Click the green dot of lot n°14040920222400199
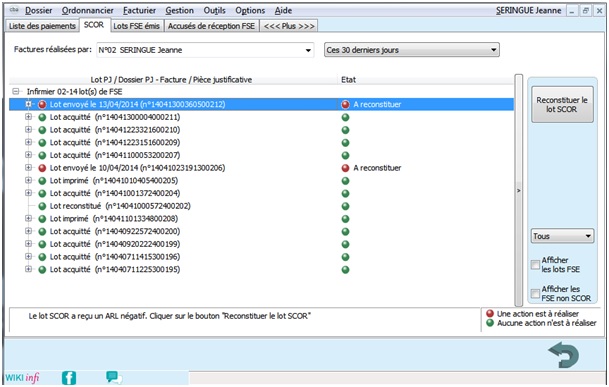This screenshot has height=387, width=609. coord(42,244)
